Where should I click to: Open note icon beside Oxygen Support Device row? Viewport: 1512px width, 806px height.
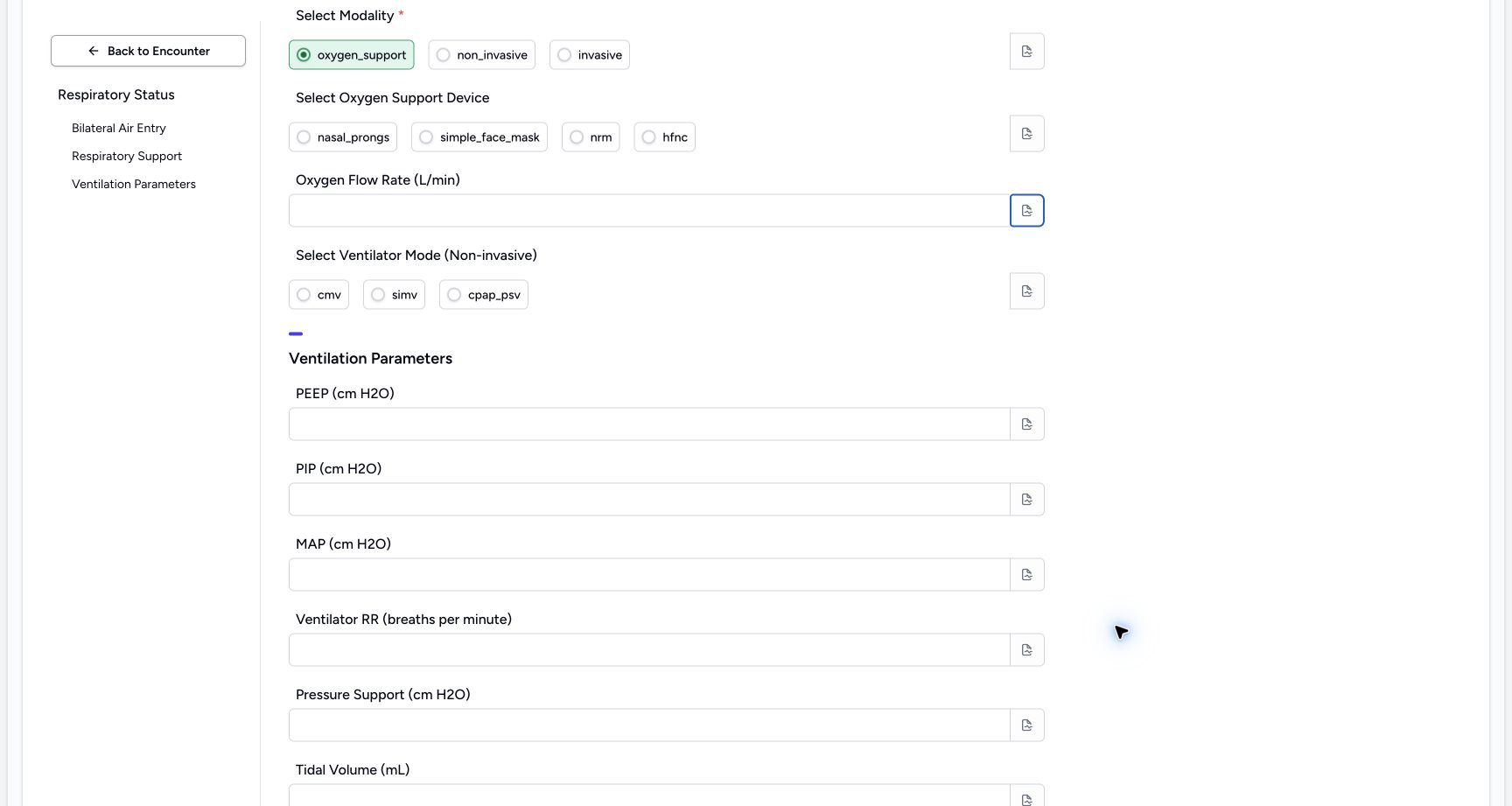click(1026, 134)
